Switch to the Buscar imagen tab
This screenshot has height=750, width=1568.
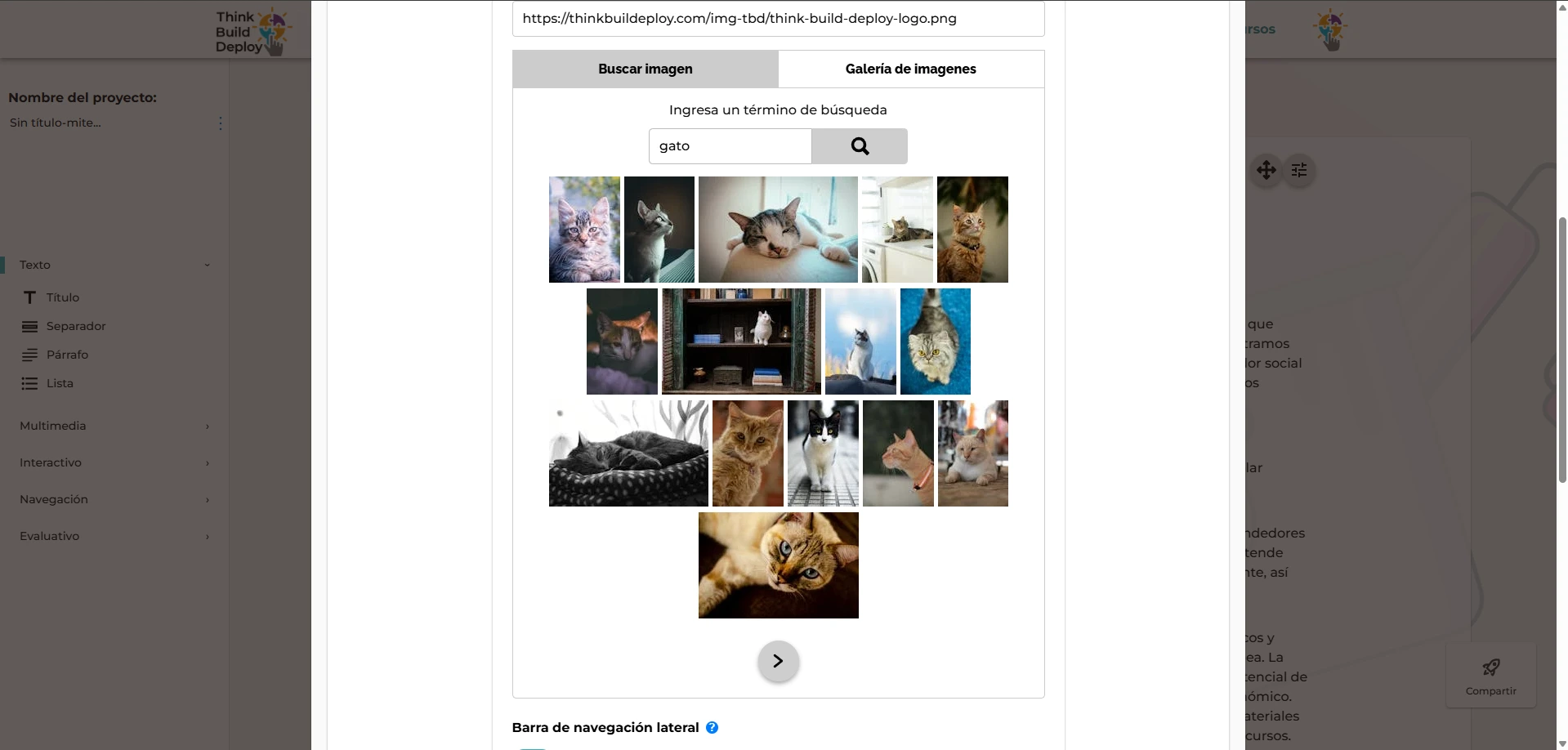645,69
